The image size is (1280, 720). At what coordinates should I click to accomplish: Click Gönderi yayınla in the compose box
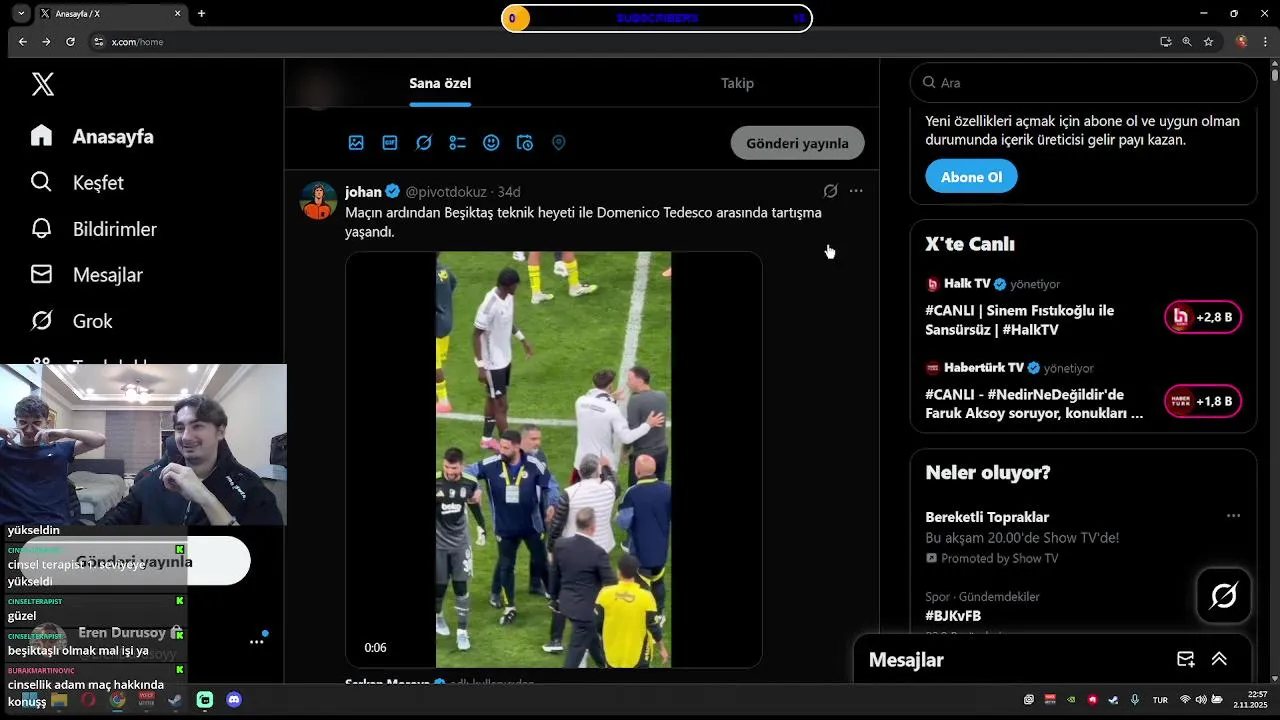pyautogui.click(x=797, y=143)
